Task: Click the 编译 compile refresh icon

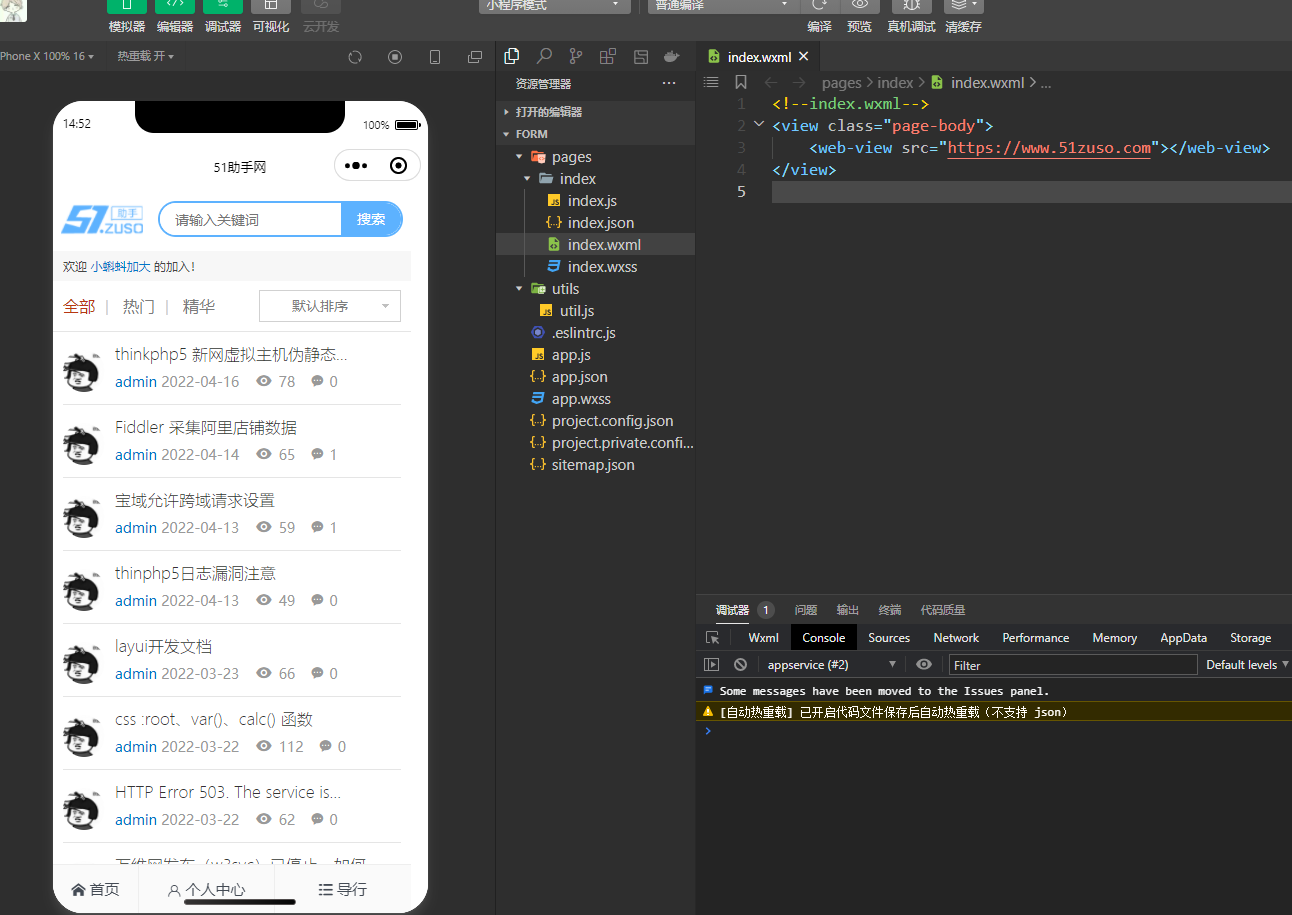Action: click(819, 5)
